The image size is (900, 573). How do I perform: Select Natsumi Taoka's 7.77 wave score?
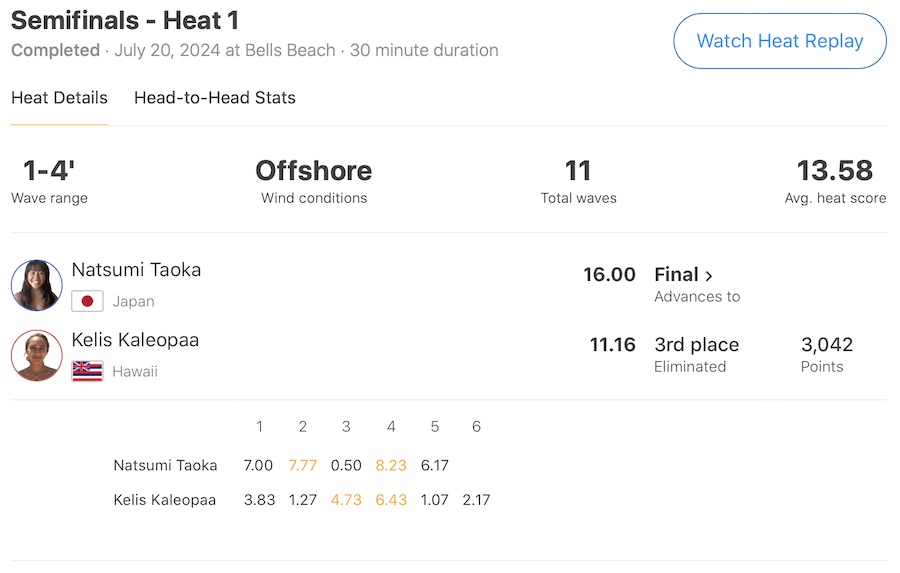click(303, 466)
